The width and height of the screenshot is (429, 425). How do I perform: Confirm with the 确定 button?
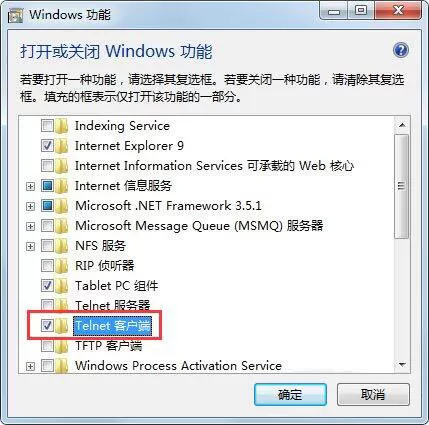[290, 395]
